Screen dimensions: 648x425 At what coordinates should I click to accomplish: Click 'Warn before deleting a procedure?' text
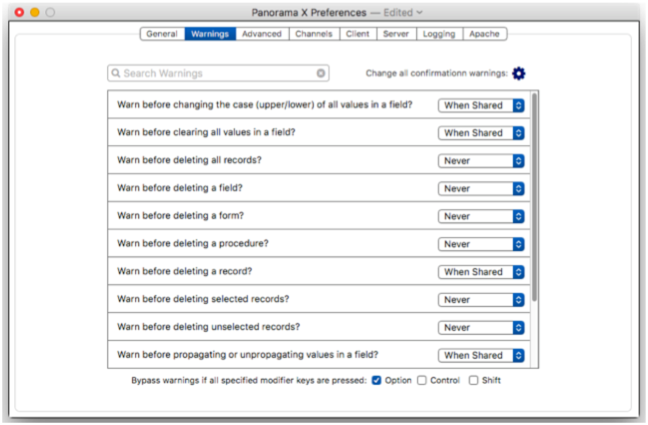193,244
